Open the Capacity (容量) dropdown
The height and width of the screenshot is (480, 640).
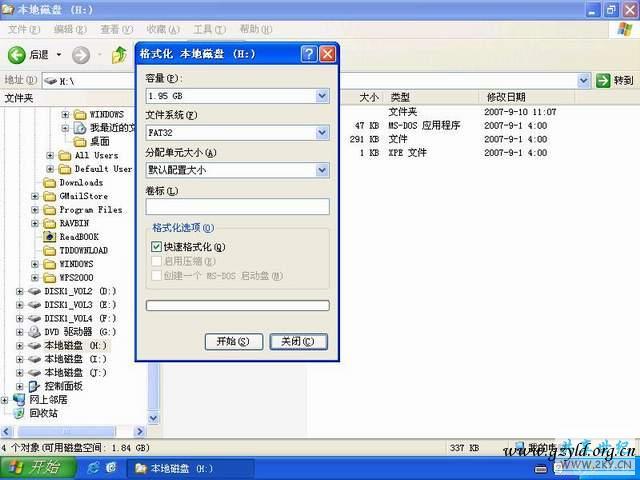click(x=322, y=96)
